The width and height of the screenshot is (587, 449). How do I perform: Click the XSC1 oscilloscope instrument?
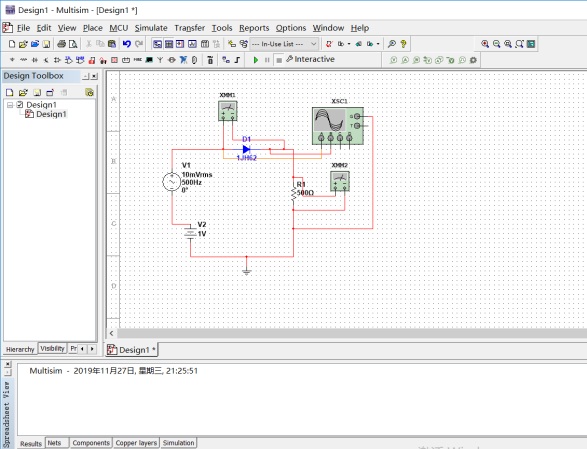point(338,125)
